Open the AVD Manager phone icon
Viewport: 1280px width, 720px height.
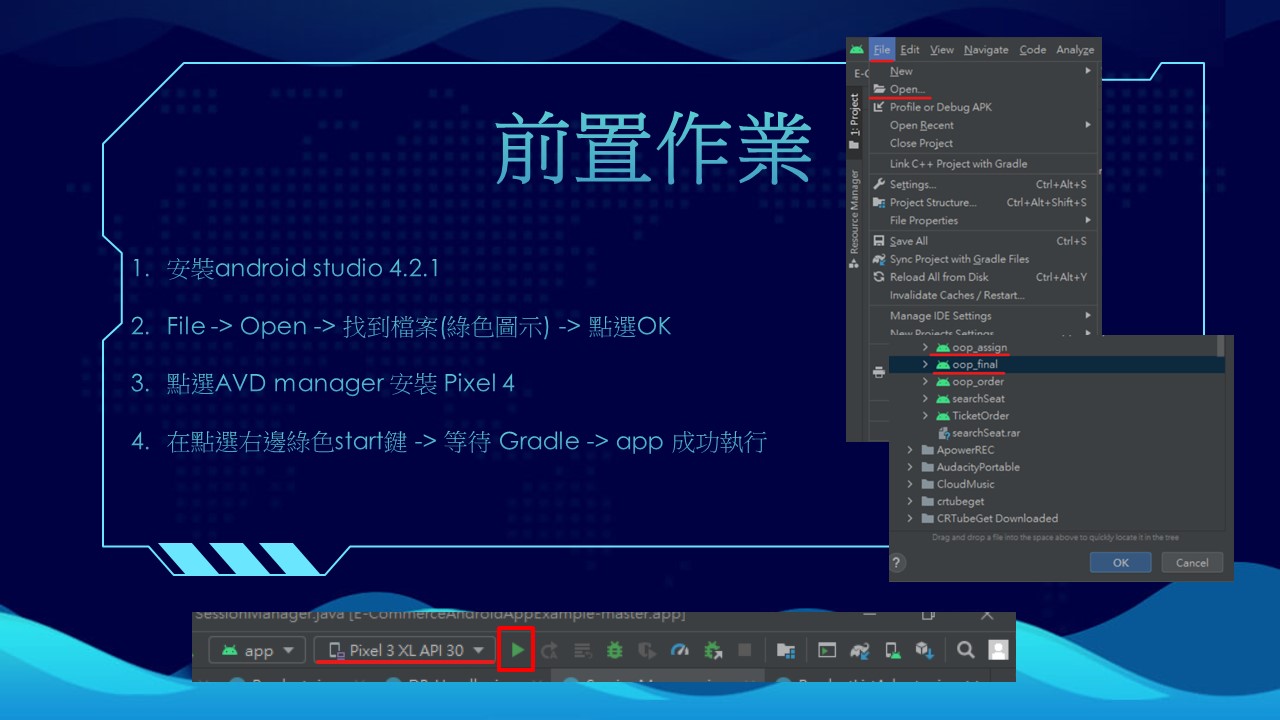[x=892, y=650]
